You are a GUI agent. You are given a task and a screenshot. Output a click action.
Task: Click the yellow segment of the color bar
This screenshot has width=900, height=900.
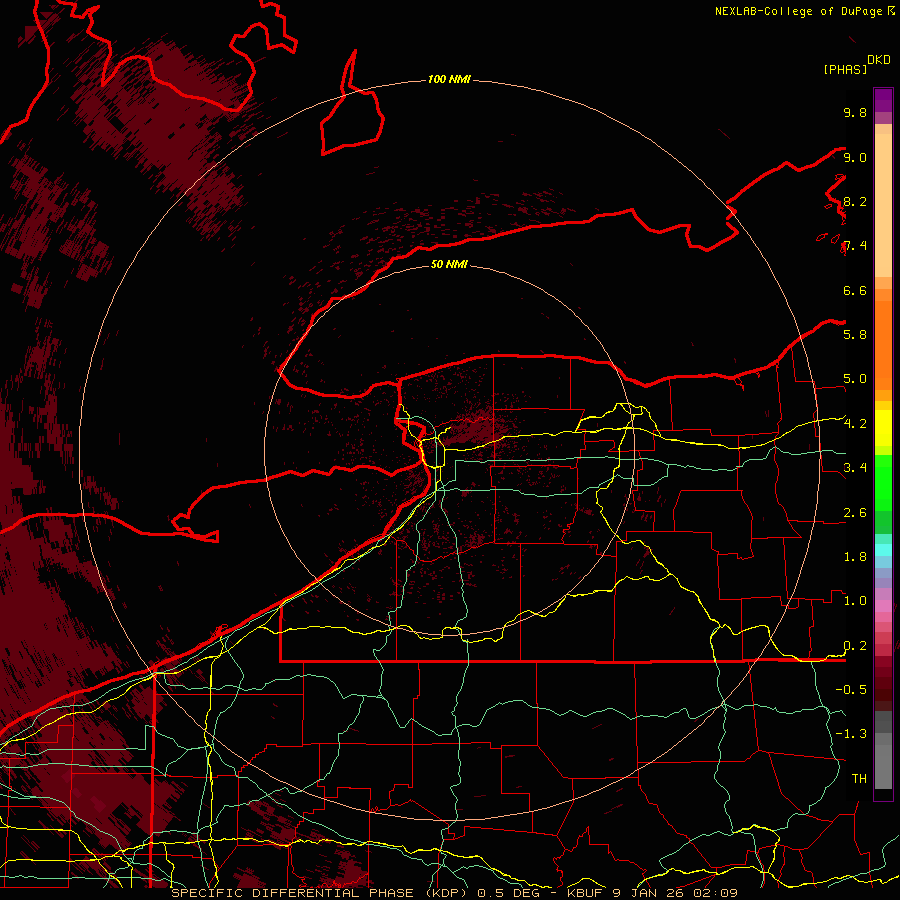(x=883, y=428)
